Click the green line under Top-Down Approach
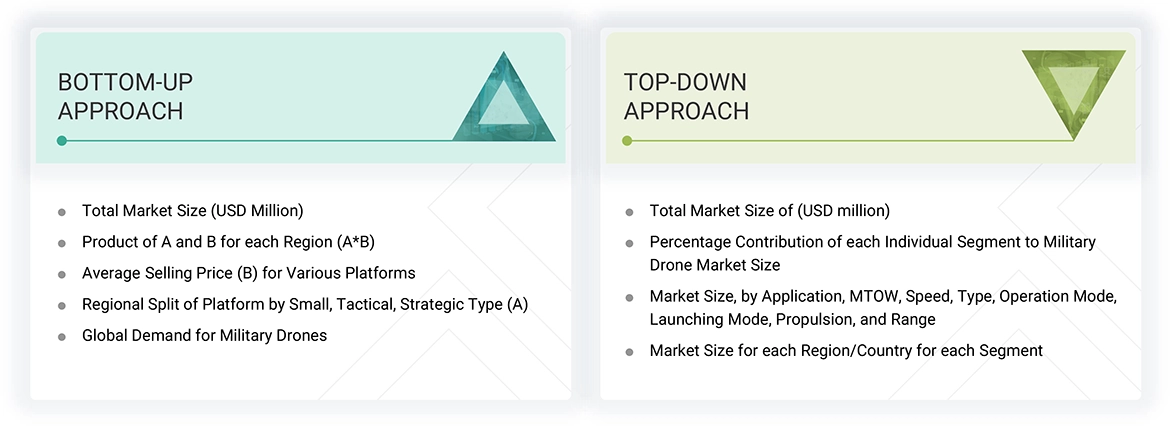This screenshot has height=426, width=1170. tap(850, 141)
